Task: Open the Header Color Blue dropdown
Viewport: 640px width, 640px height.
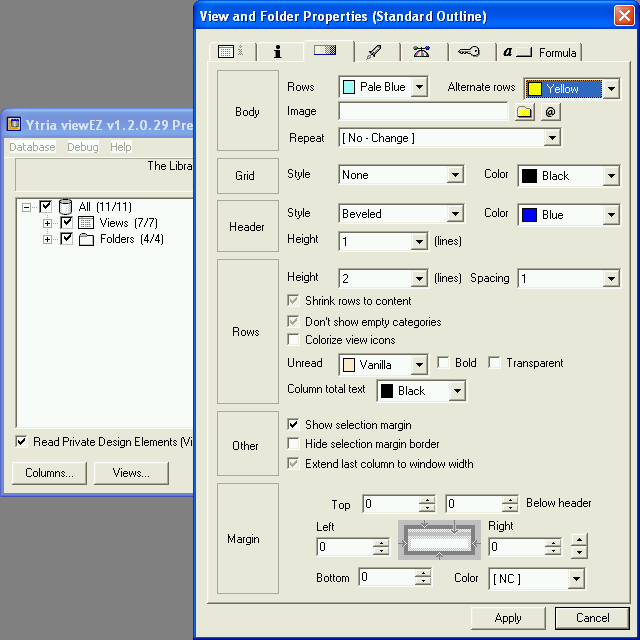Action: point(611,215)
